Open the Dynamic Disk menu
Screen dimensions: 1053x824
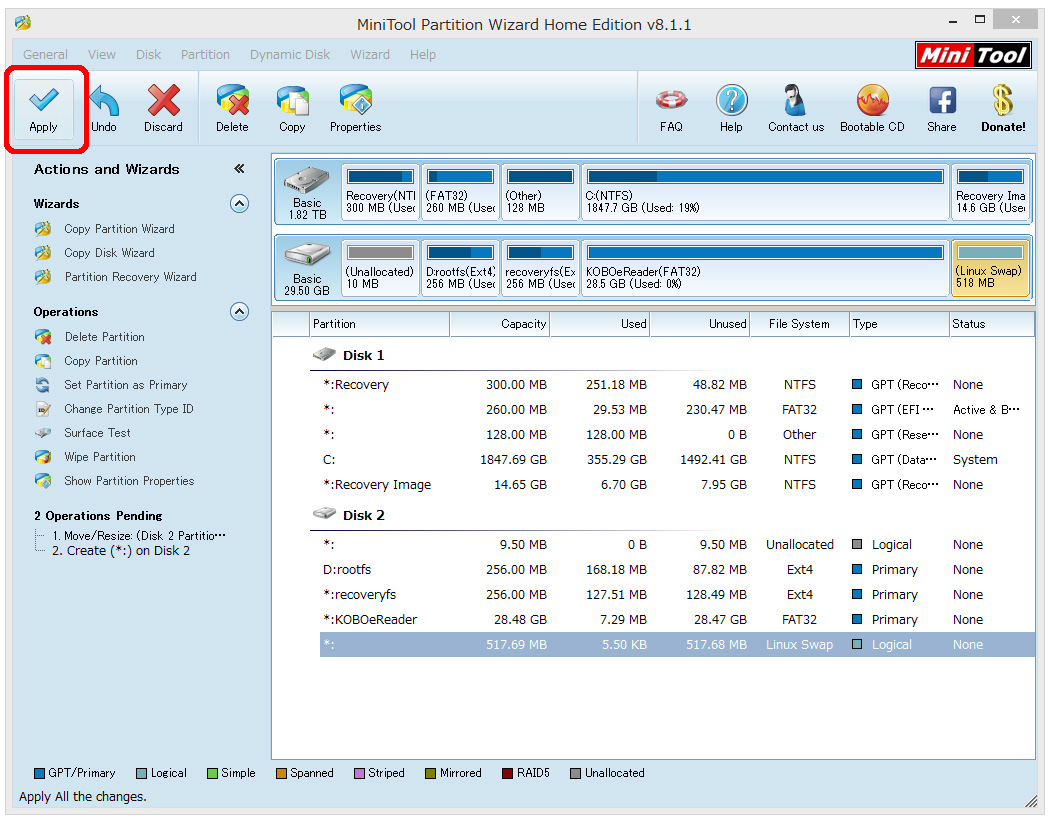(290, 54)
